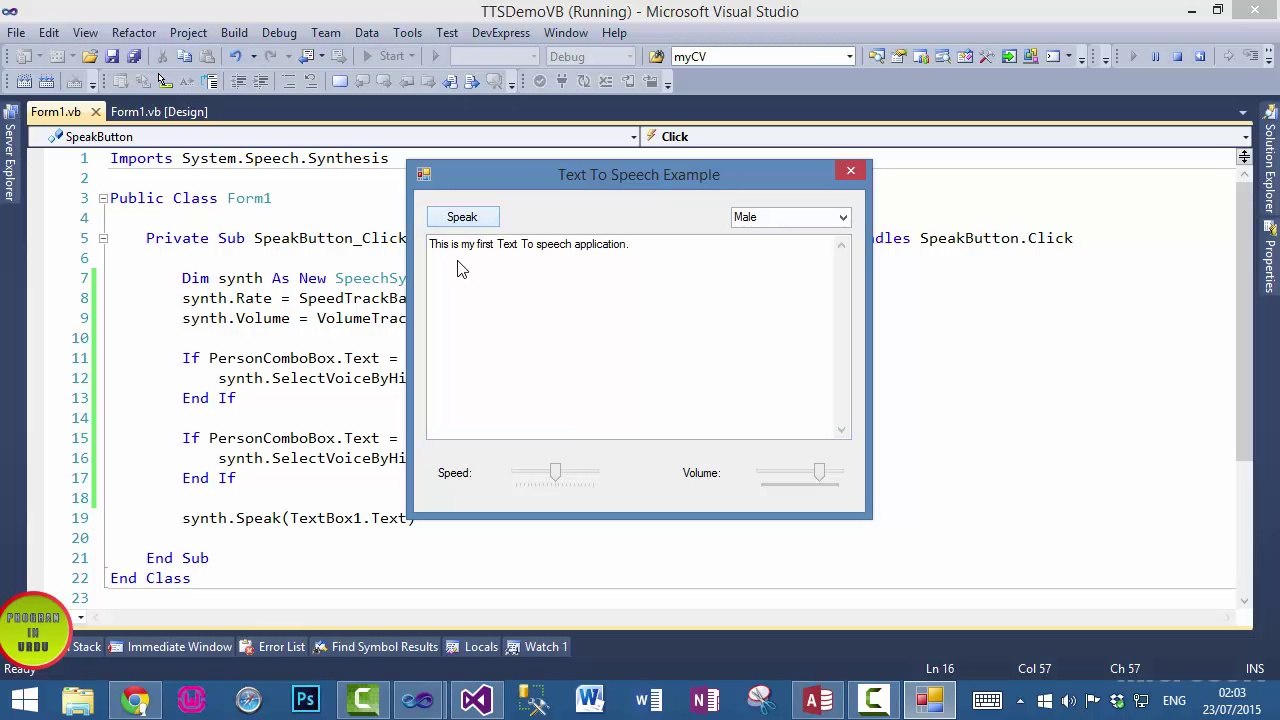This screenshot has height=720, width=1280.
Task: Open the DevExpress menu
Action: point(500,33)
